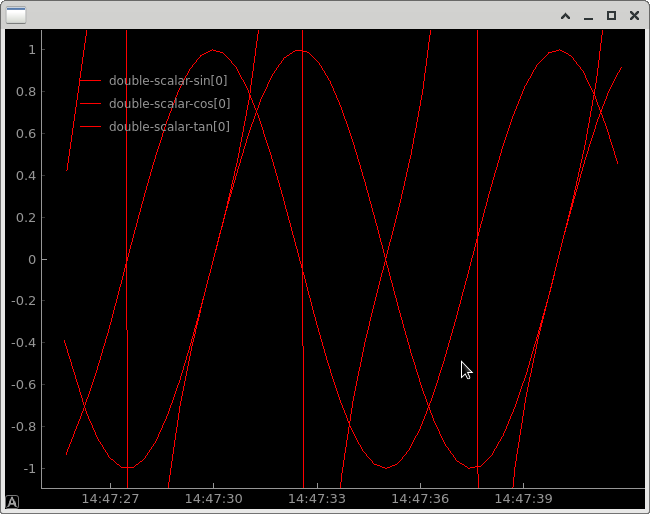Click the 14:47:39 time axis label
This screenshot has height=514, width=650.
point(523,498)
